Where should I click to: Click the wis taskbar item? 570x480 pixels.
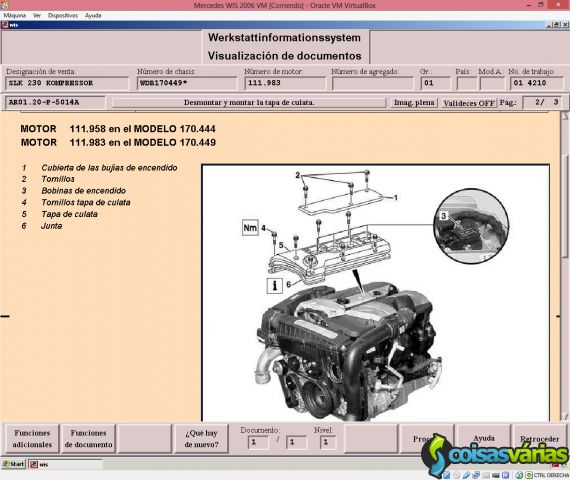point(65,464)
